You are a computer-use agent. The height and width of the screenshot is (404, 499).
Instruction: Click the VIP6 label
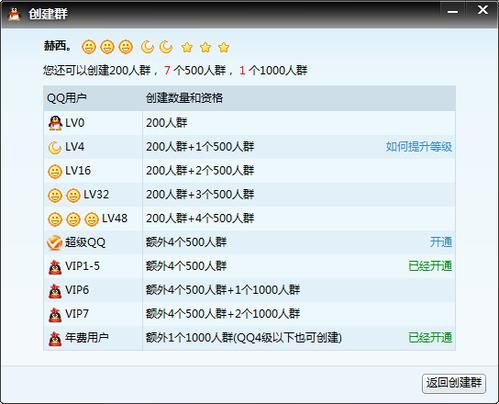pos(77,290)
